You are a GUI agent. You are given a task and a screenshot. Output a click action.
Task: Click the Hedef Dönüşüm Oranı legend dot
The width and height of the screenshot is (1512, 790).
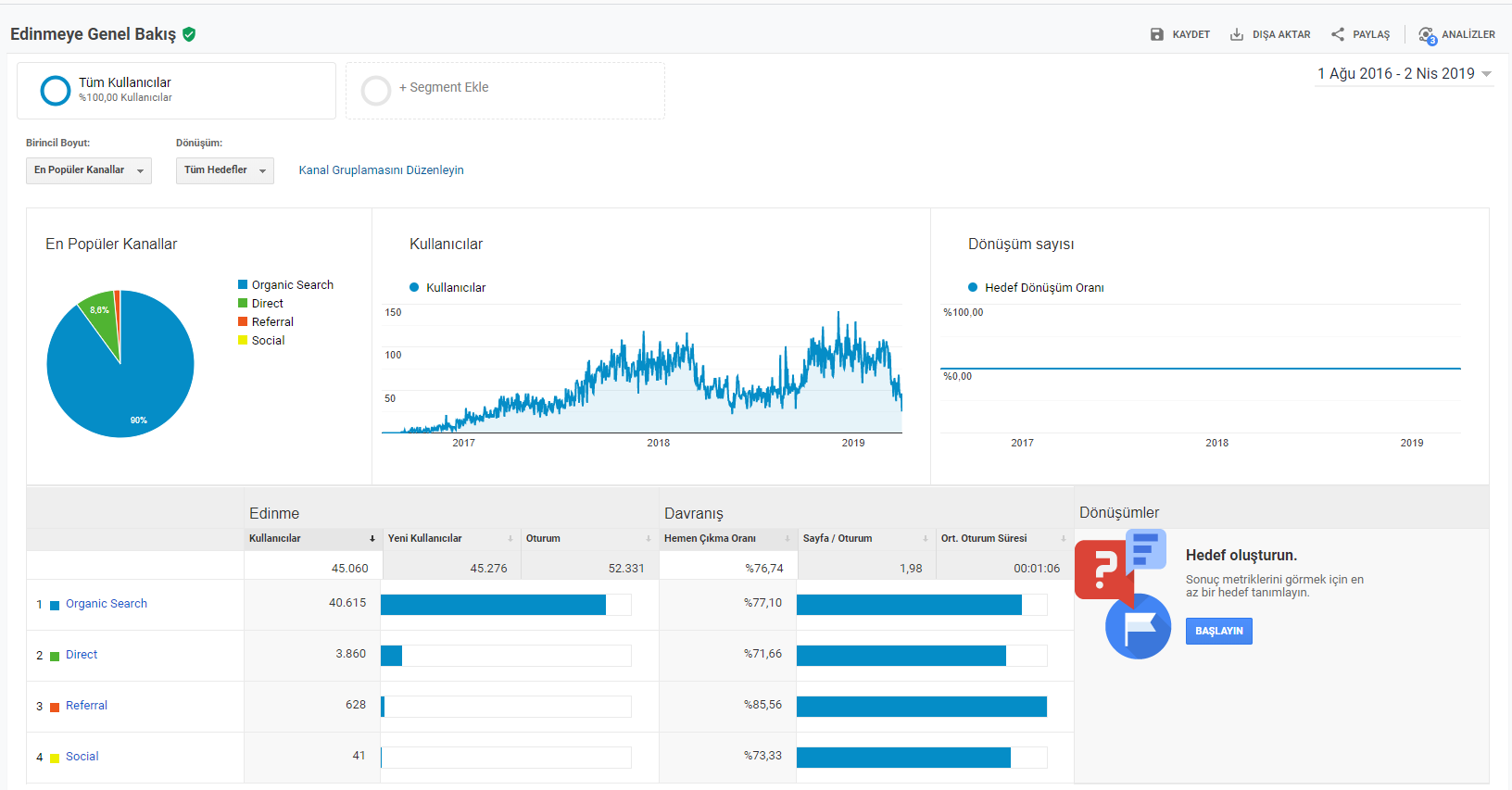(x=973, y=287)
